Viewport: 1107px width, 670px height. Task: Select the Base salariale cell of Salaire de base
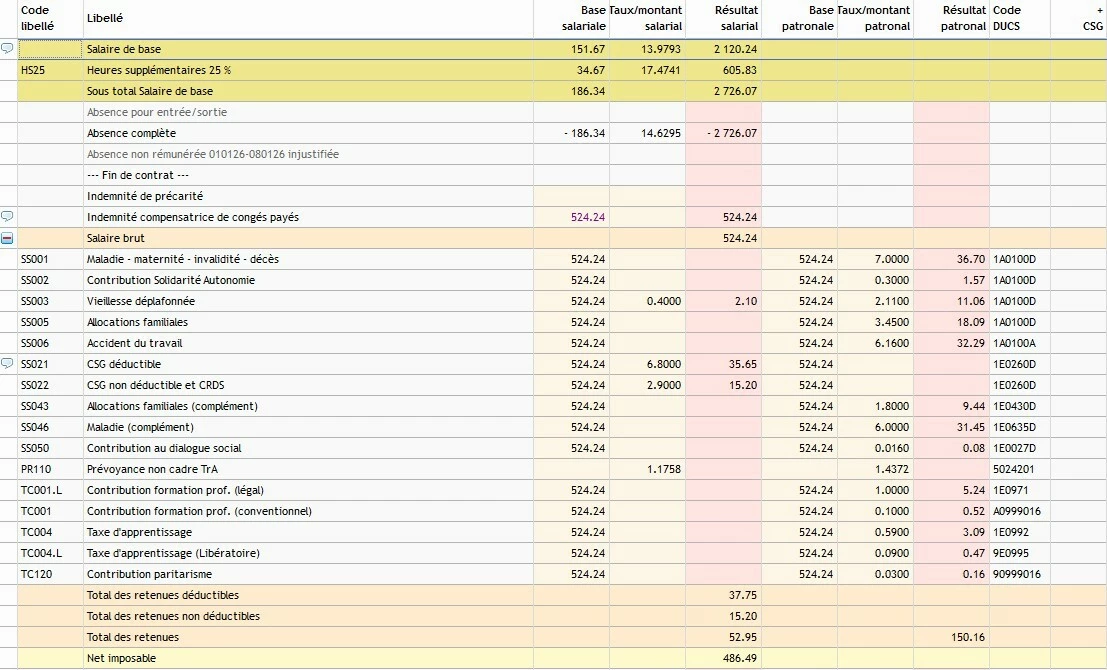coord(588,49)
